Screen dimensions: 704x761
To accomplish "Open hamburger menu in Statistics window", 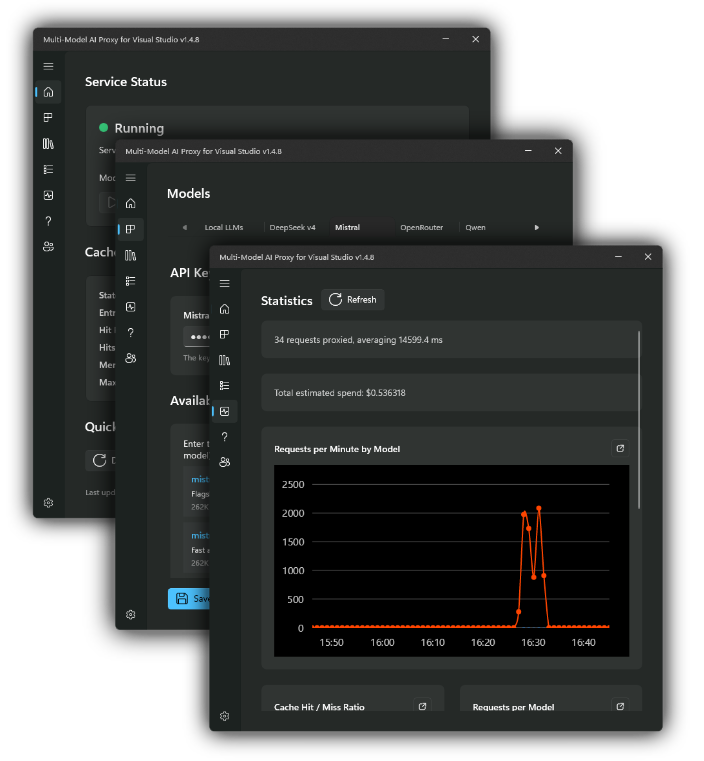I will click(224, 283).
